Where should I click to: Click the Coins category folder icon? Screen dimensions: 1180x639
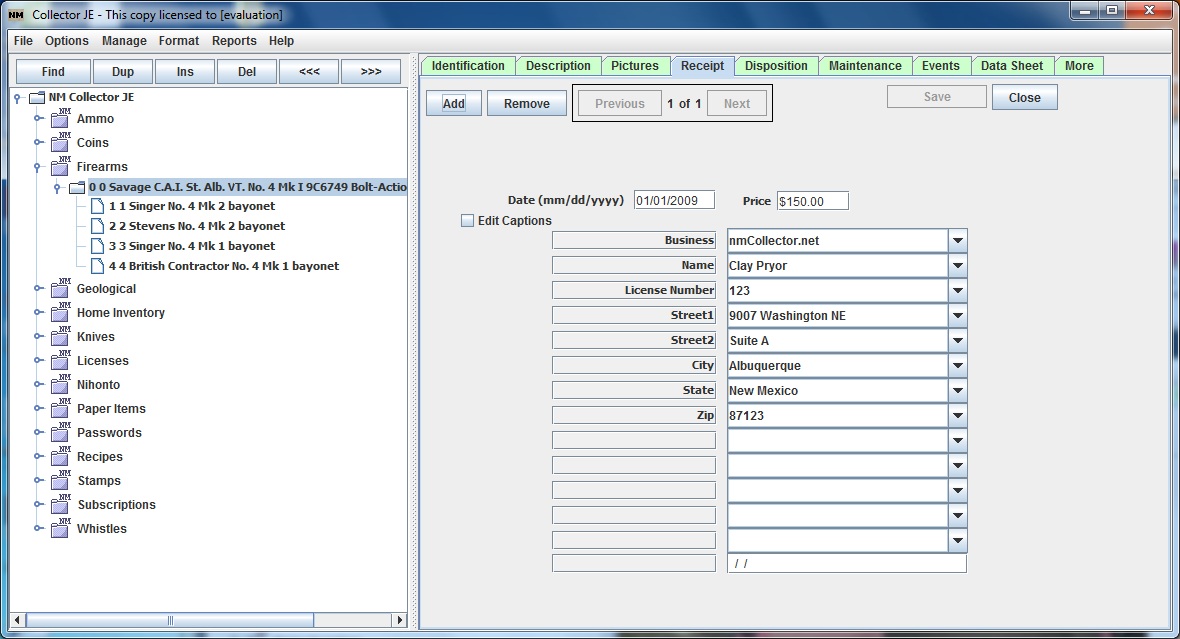(60, 143)
